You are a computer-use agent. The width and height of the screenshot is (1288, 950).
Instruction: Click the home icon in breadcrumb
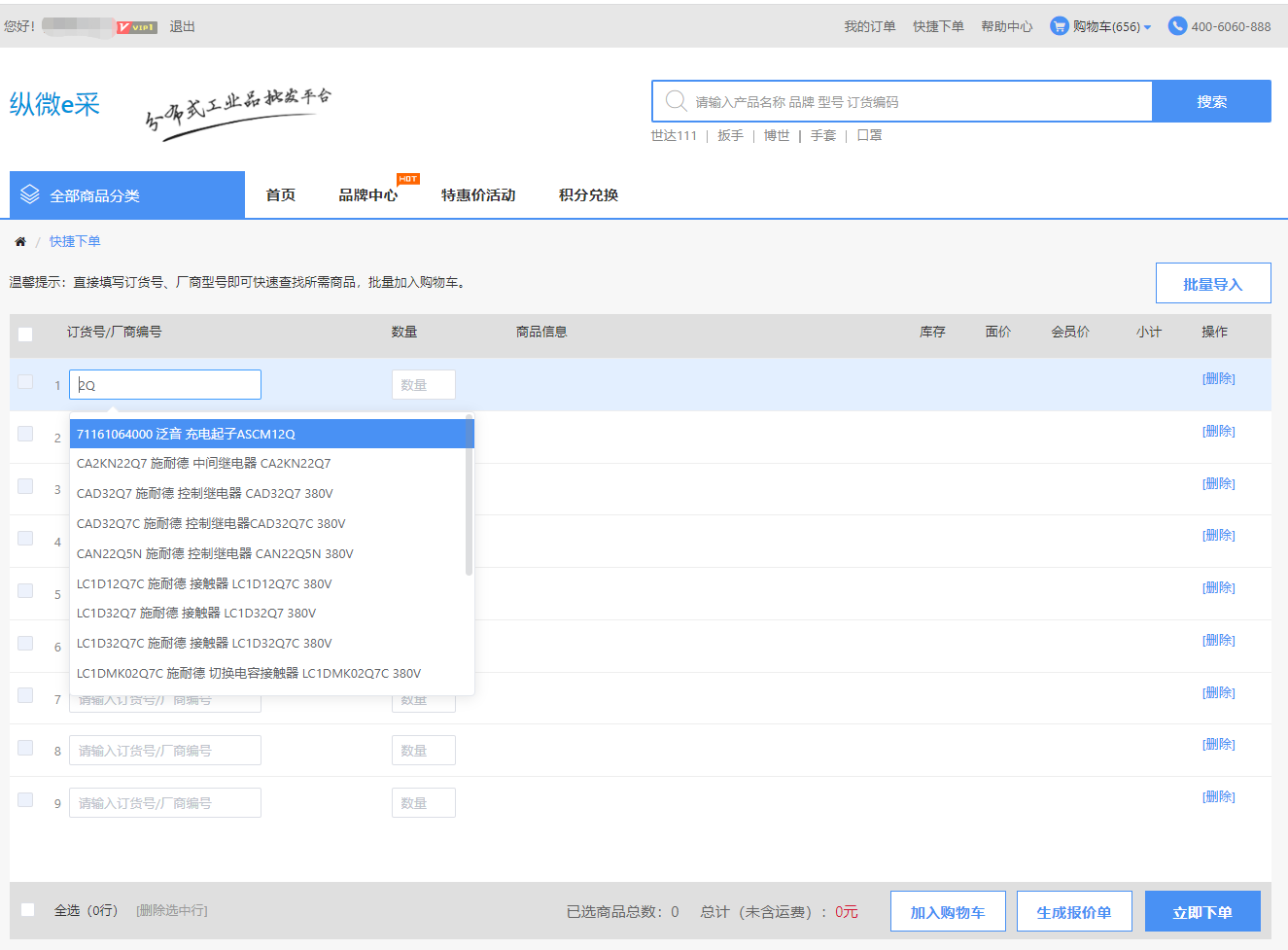coord(19,241)
